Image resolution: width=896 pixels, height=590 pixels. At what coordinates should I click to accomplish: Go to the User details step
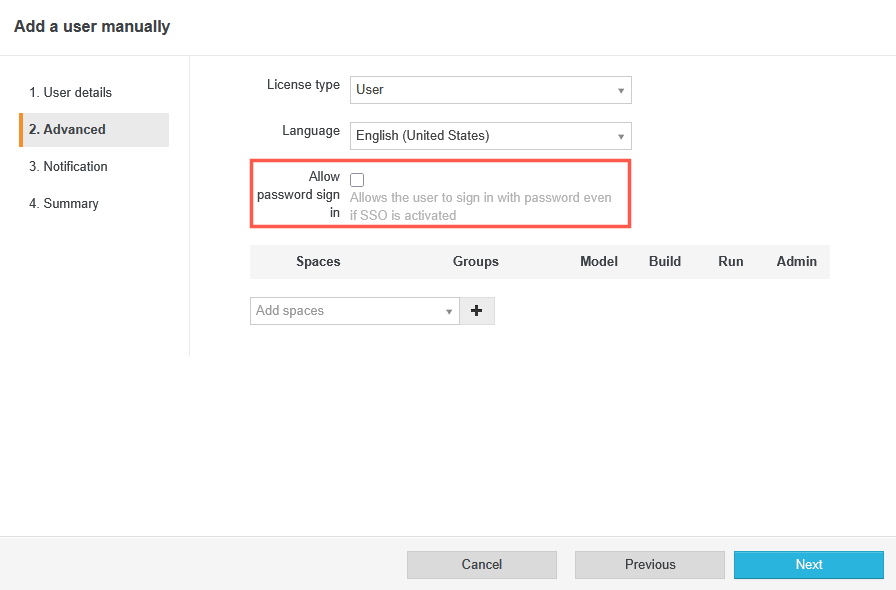click(x=70, y=93)
